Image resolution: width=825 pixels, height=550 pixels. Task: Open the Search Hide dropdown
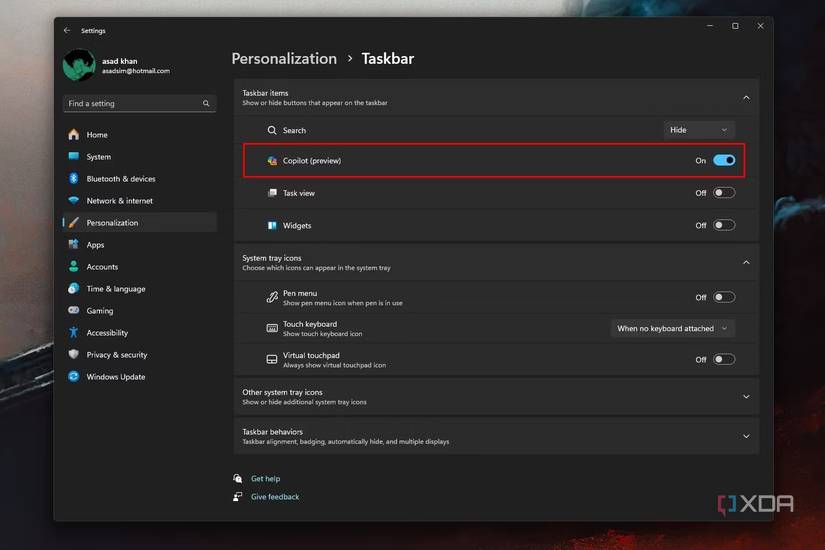pyautogui.click(x=699, y=130)
